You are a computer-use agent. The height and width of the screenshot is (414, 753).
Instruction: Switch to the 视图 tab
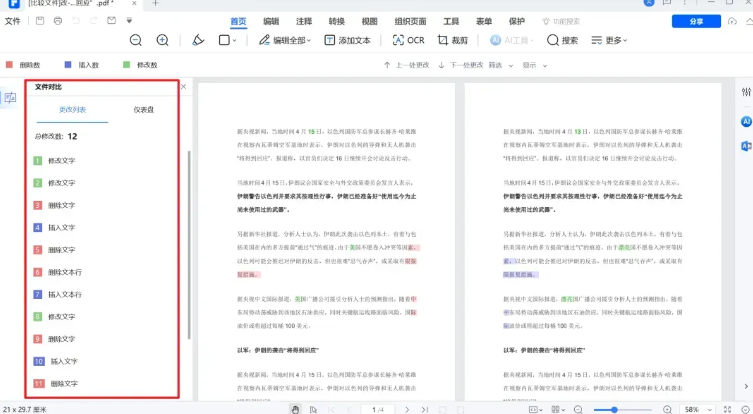[369, 21]
